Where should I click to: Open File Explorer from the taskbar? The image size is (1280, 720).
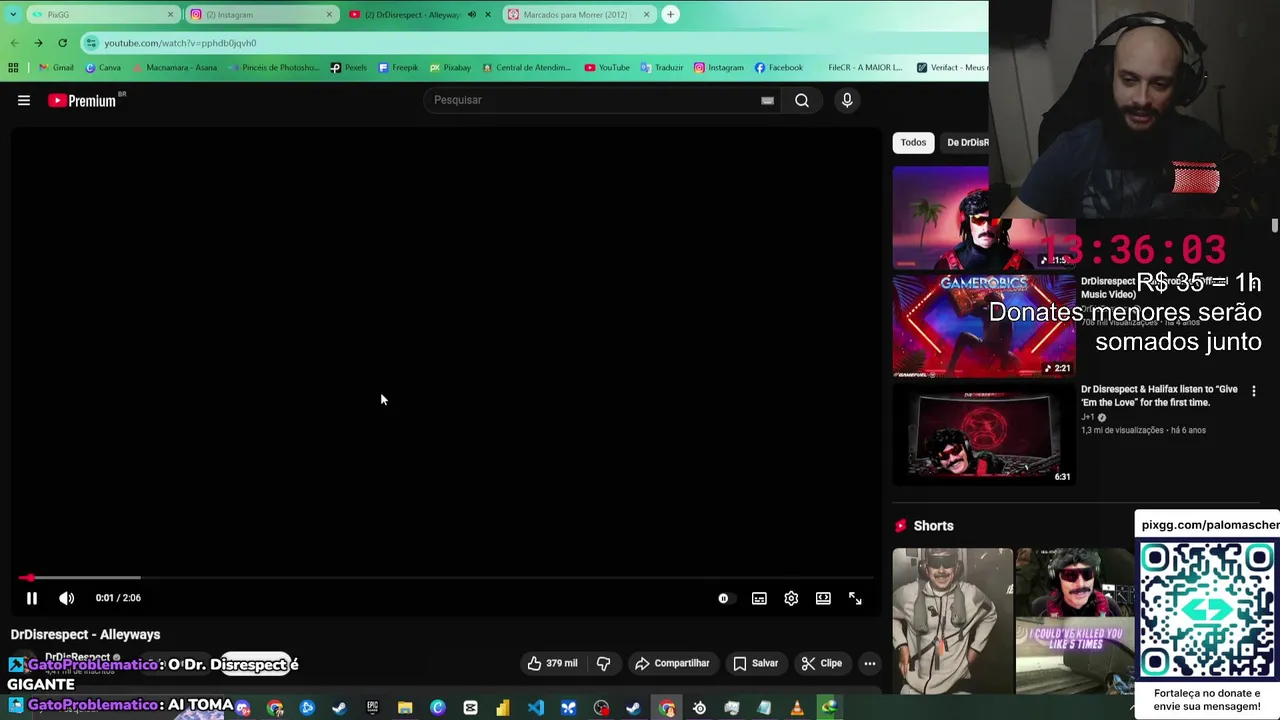405,708
